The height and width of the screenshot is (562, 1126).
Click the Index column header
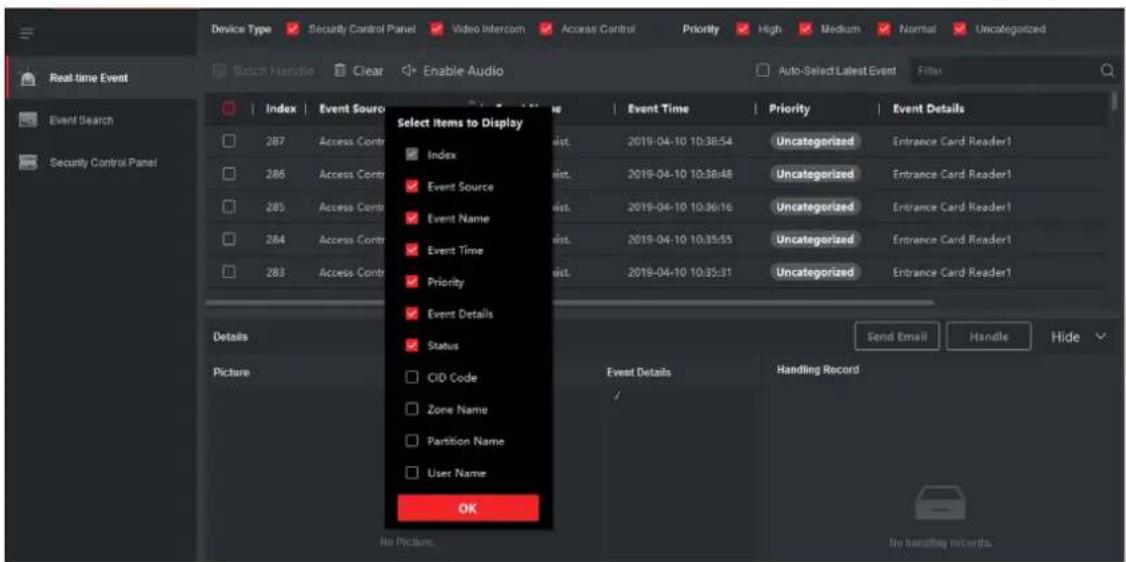tap(281, 109)
